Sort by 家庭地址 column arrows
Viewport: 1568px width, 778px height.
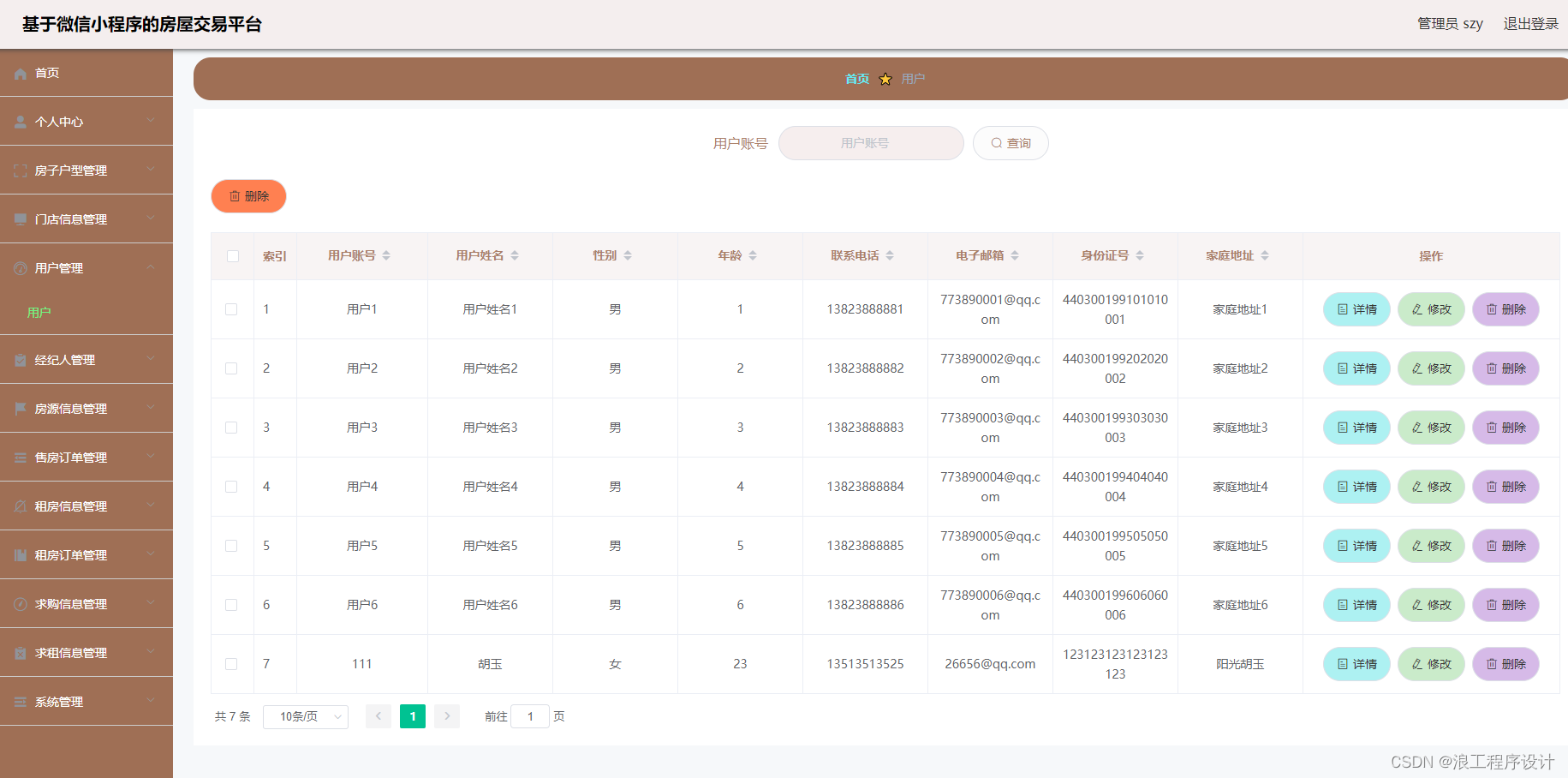point(1265,255)
